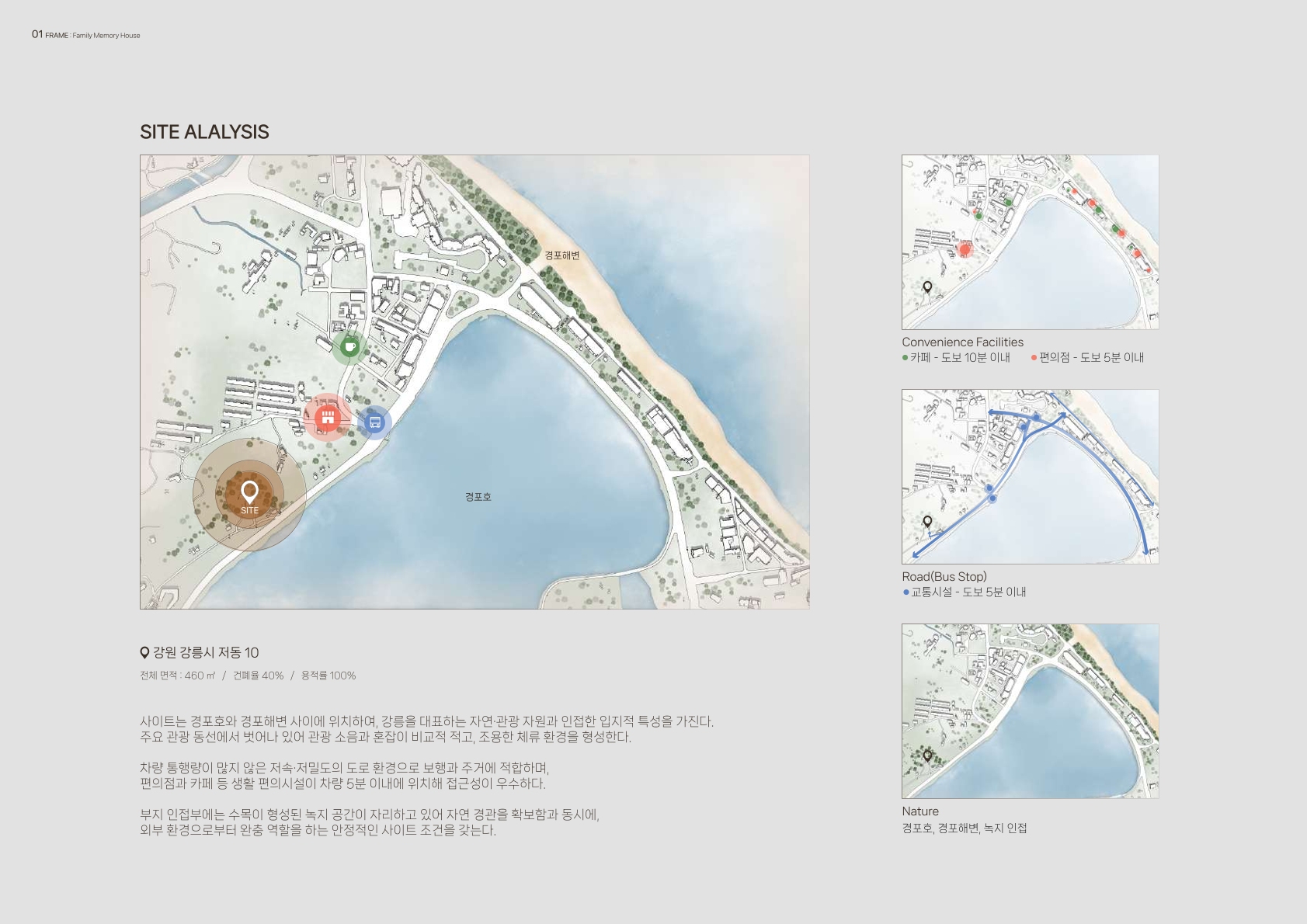Click the '편의점 - 도보 5분 이내' legend text

[x=1091, y=358]
